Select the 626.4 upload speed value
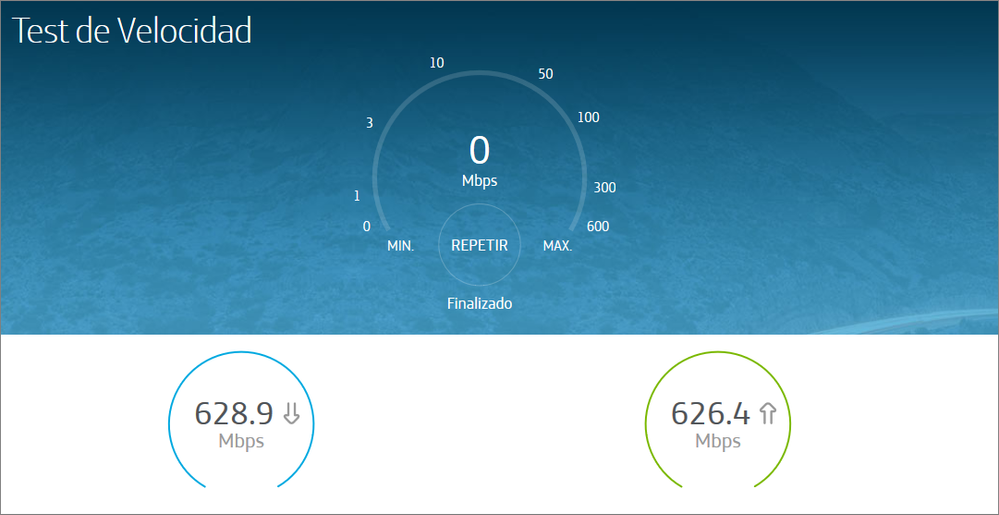The width and height of the screenshot is (999, 515). [x=710, y=414]
